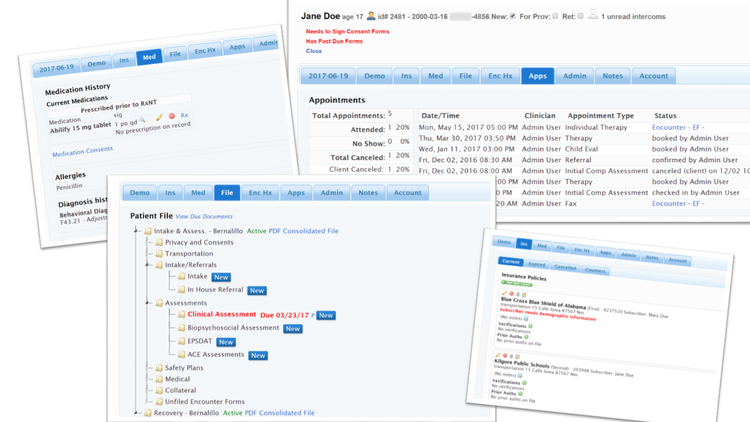The width and height of the screenshot is (750, 422).
Task: Click the Safety Plans folder icon
Action: [x=158, y=368]
